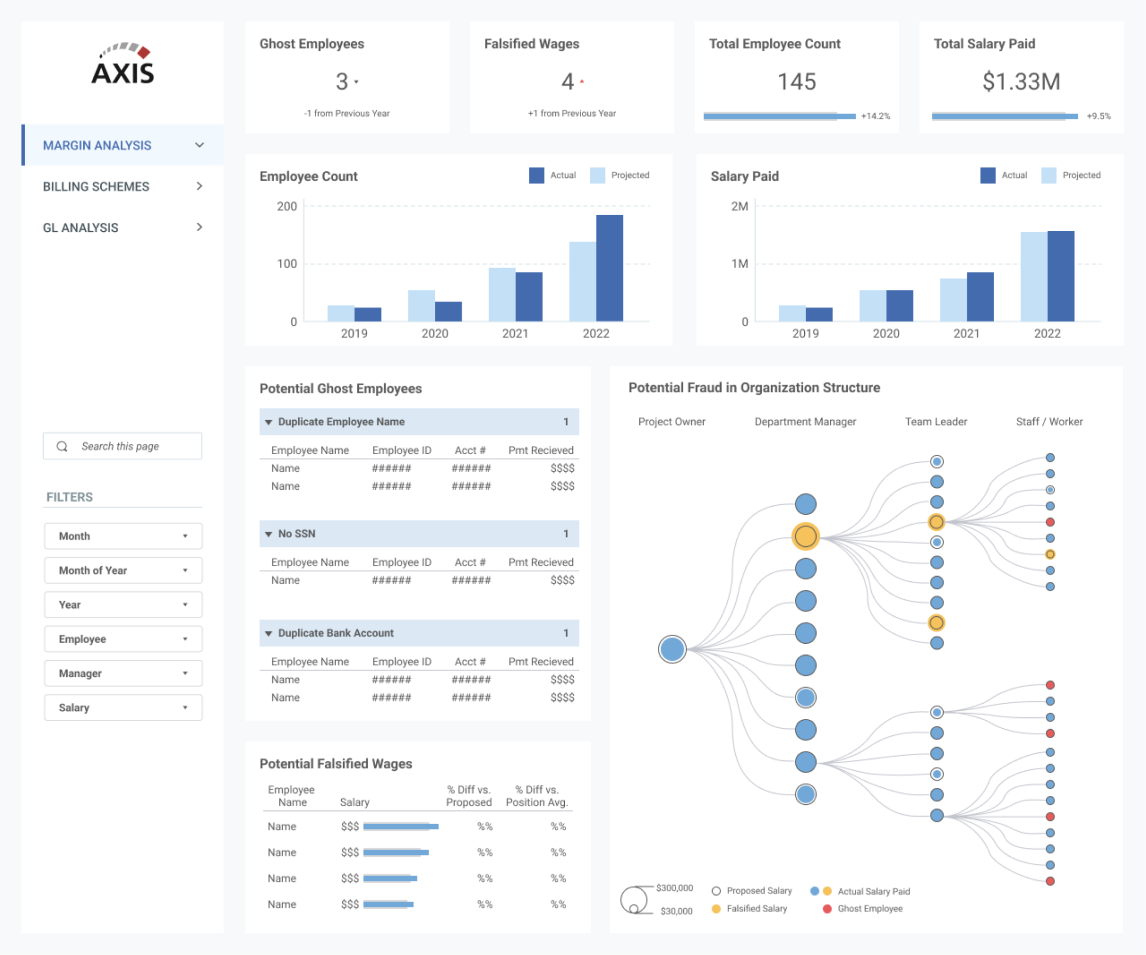This screenshot has height=955, width=1146.
Task: Click the Projected swatch in Employee Count legend
Action: (597, 175)
